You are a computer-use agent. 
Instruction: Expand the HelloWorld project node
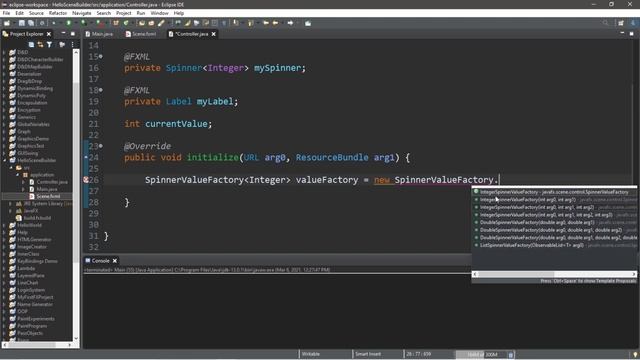point(4,225)
